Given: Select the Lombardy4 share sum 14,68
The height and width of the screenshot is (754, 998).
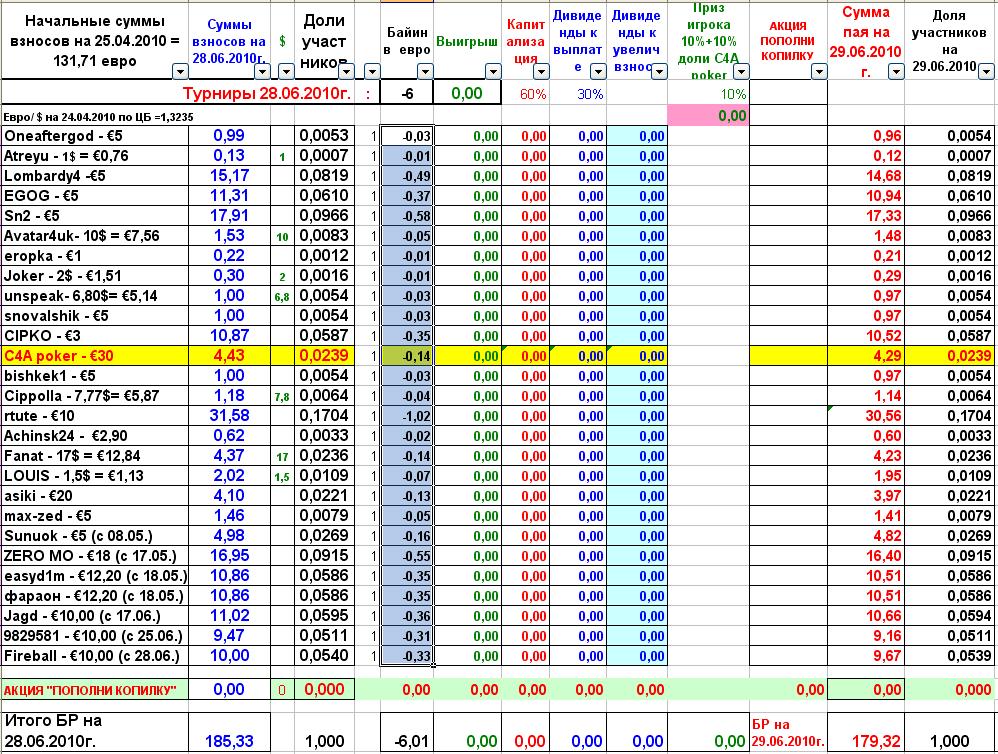Looking at the screenshot, I should [x=866, y=176].
